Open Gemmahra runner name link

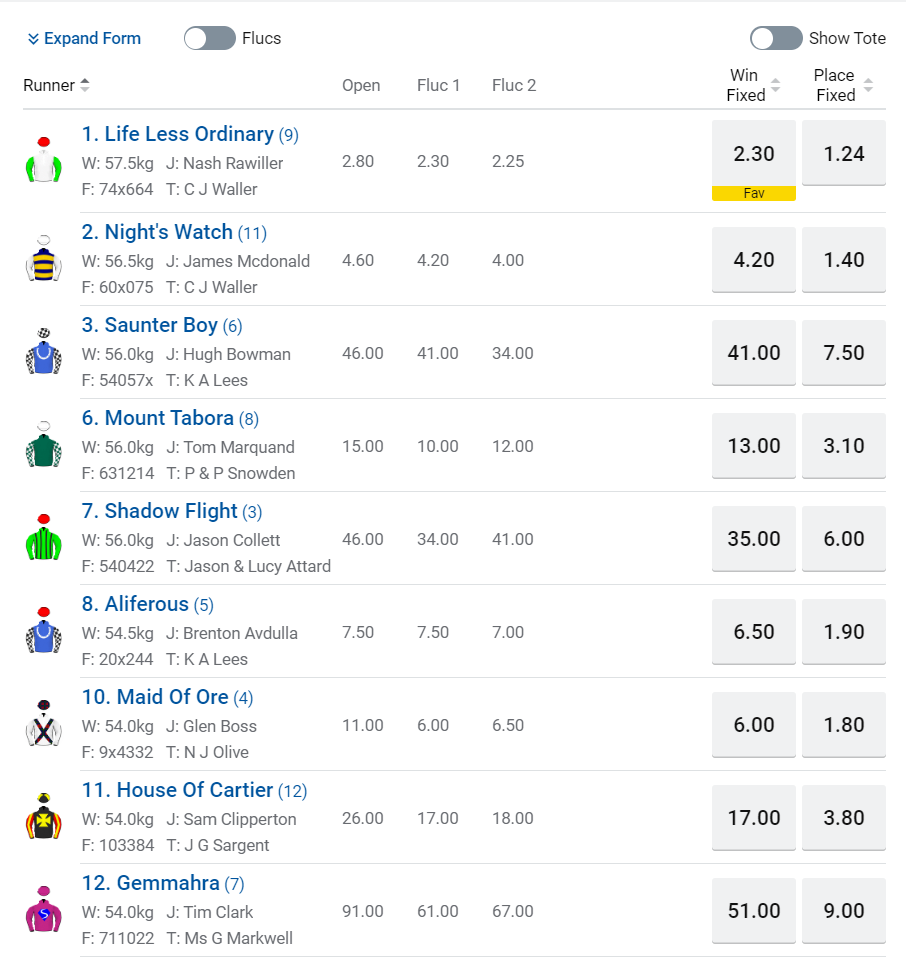[x=168, y=883]
